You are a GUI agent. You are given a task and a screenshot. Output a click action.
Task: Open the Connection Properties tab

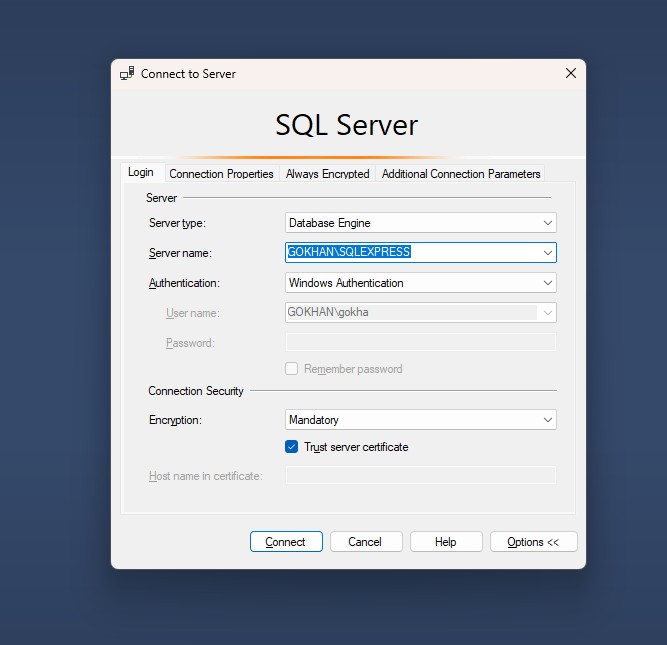(x=221, y=174)
